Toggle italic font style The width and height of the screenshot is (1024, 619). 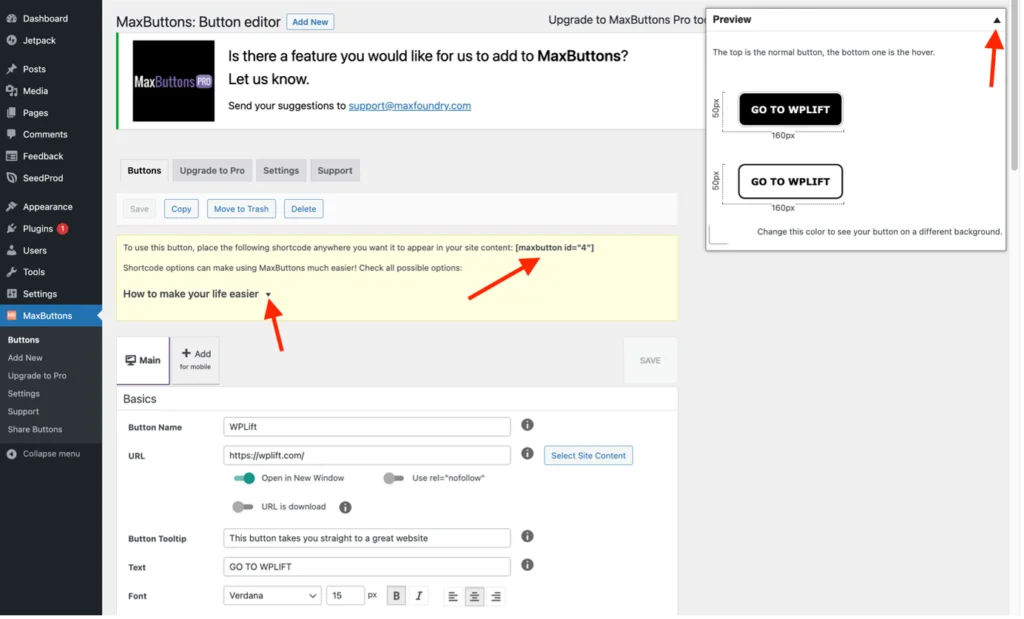click(419, 595)
